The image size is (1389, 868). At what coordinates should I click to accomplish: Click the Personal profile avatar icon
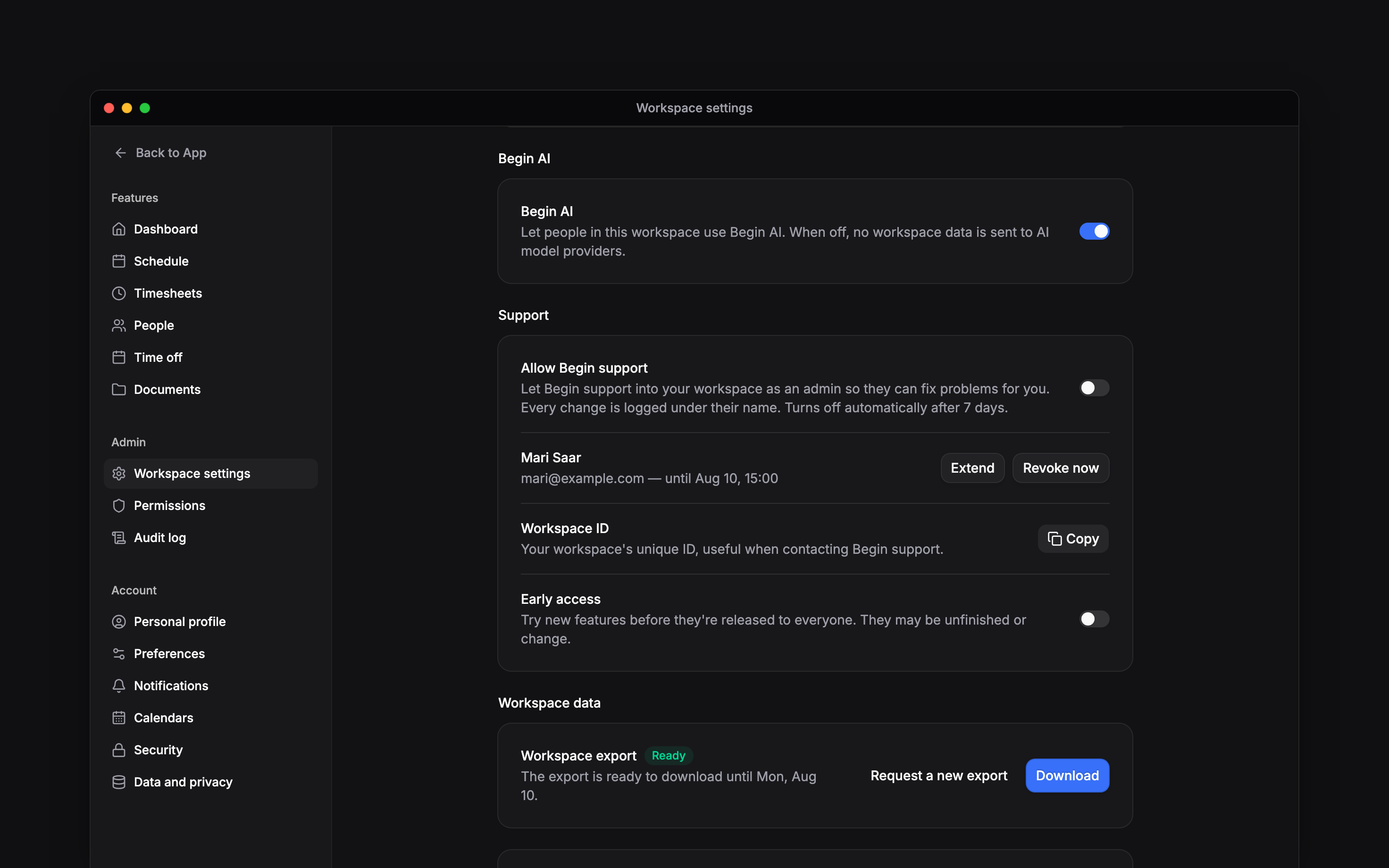(x=119, y=622)
